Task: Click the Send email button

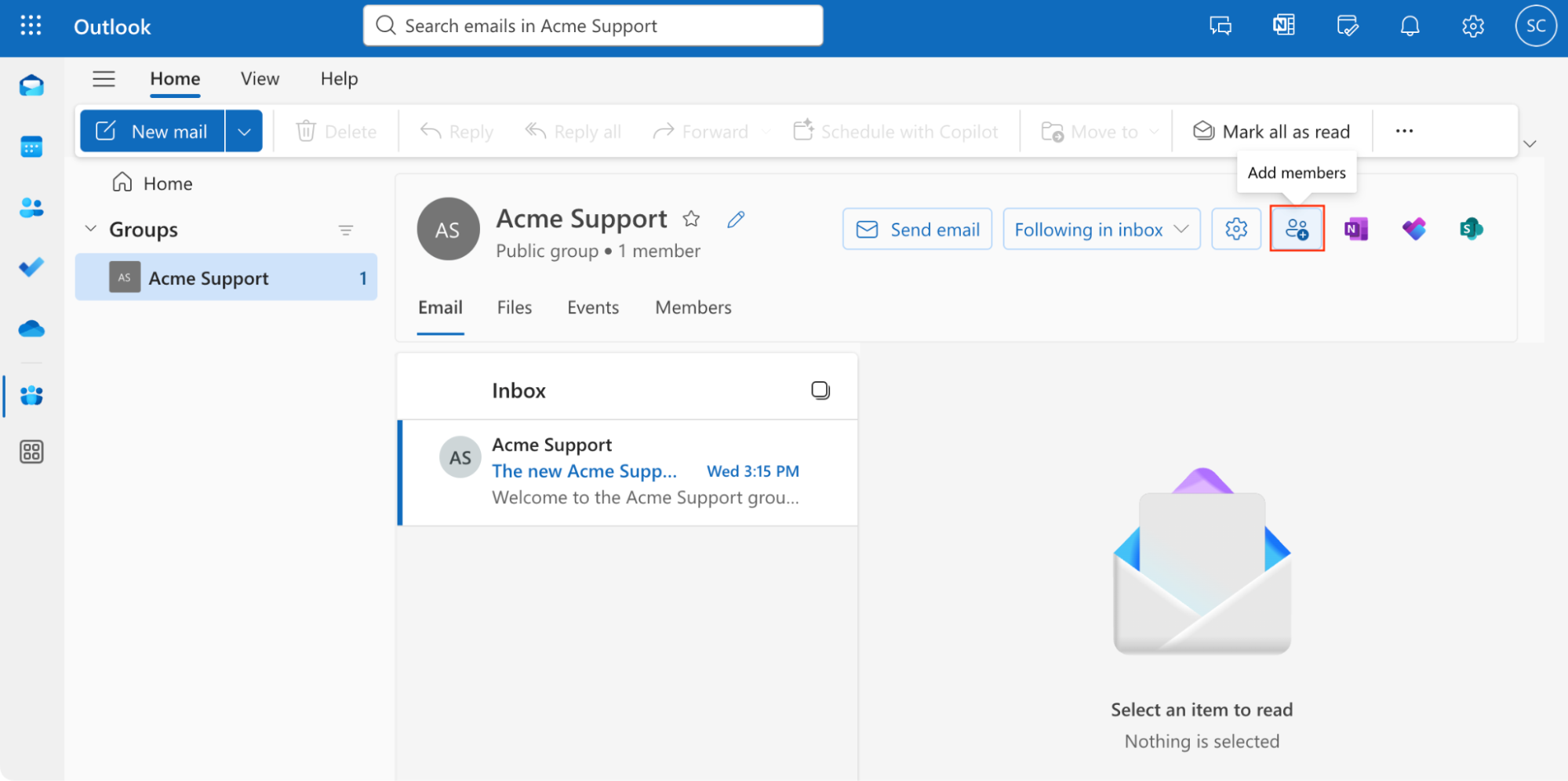Action: click(x=917, y=229)
